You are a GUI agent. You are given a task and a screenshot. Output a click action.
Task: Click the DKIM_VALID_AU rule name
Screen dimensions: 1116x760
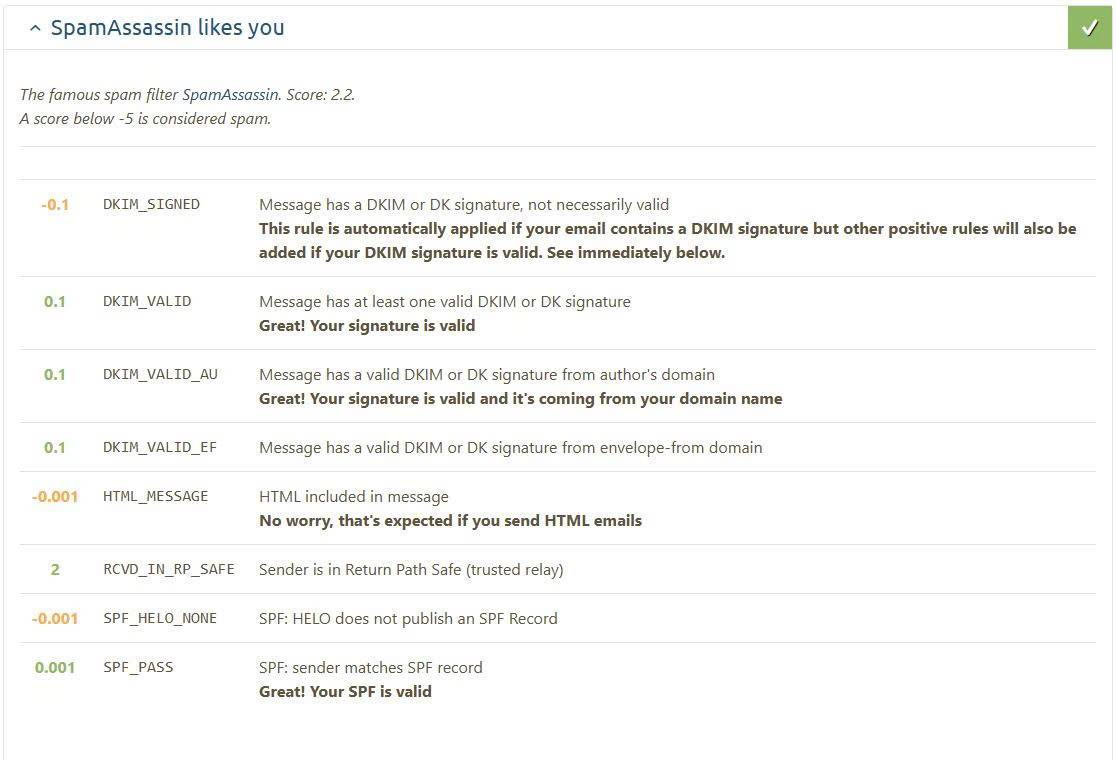160,374
